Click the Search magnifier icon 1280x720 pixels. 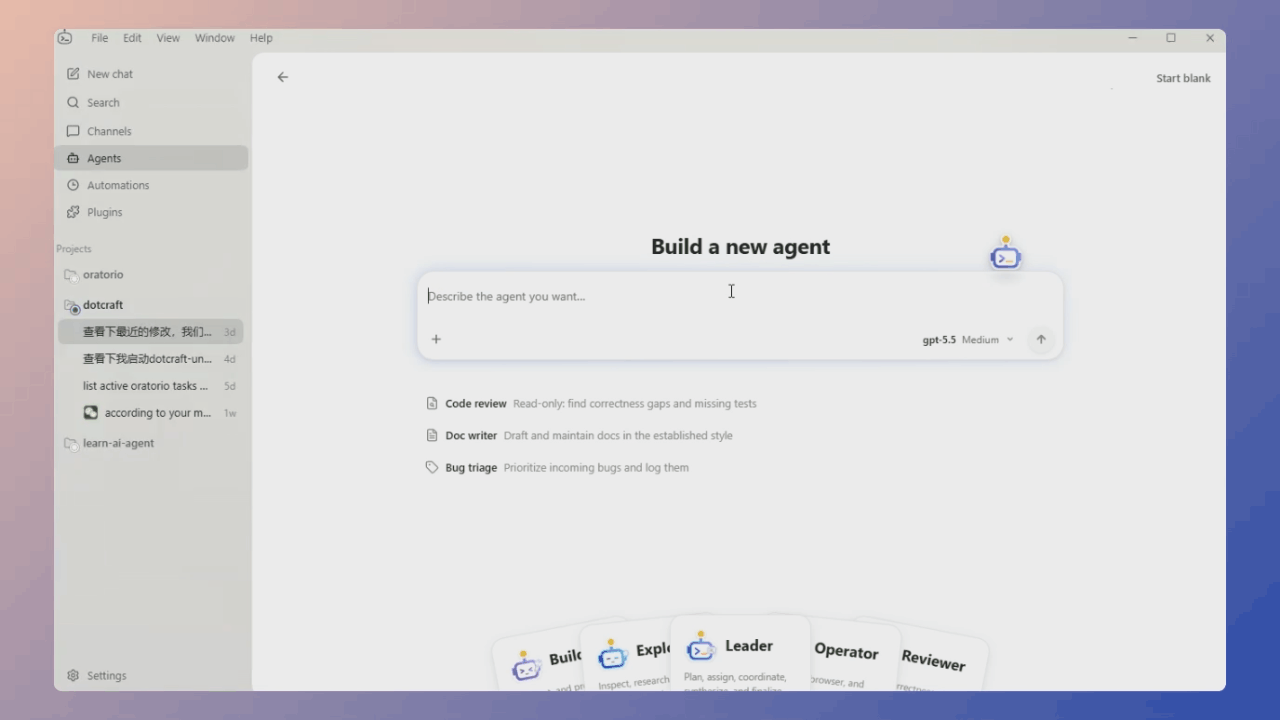(72, 102)
